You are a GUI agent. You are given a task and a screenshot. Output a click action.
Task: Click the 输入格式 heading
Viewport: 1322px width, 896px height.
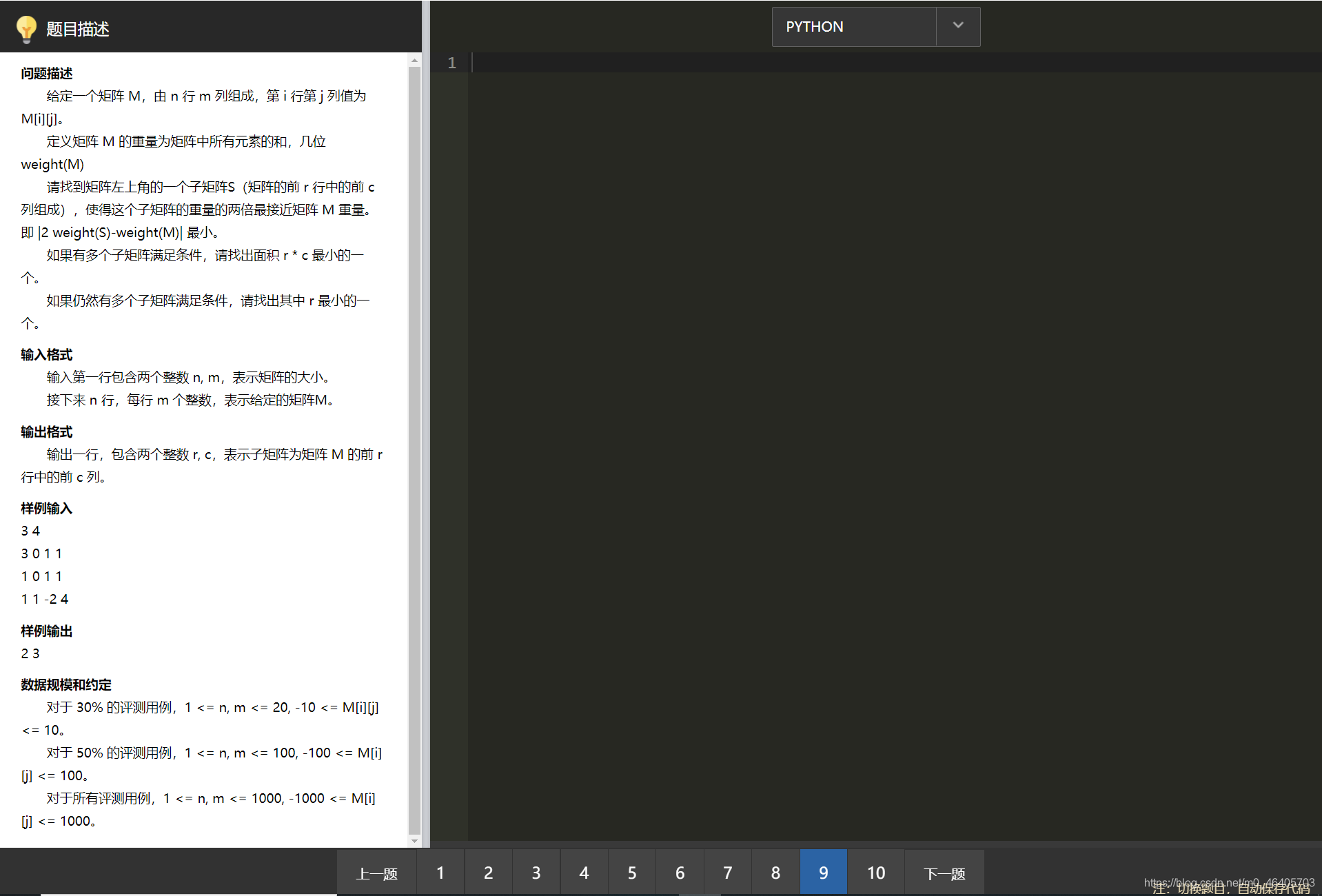tap(47, 354)
